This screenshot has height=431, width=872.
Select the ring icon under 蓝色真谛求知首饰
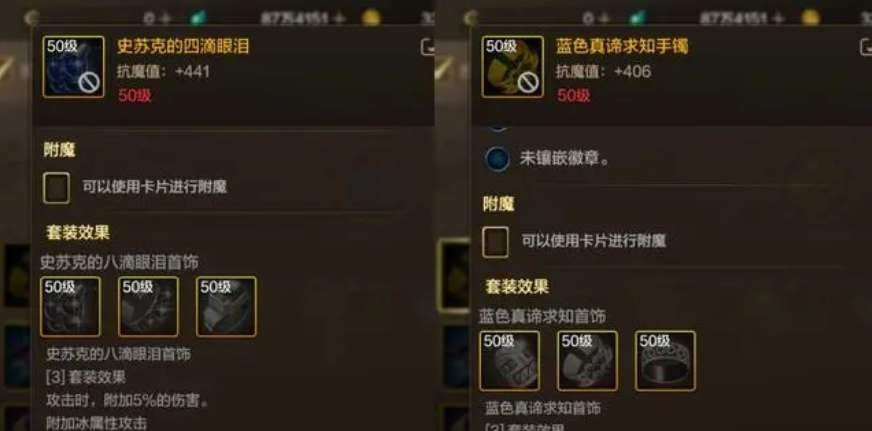(666, 361)
